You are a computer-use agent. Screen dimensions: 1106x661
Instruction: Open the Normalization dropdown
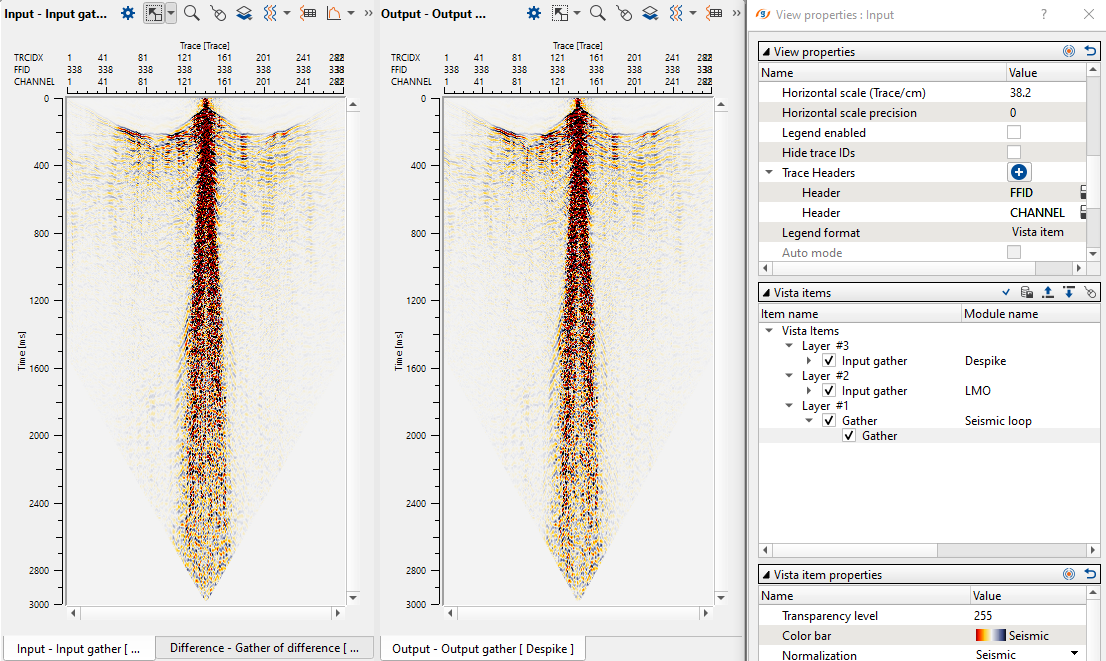point(1075,655)
